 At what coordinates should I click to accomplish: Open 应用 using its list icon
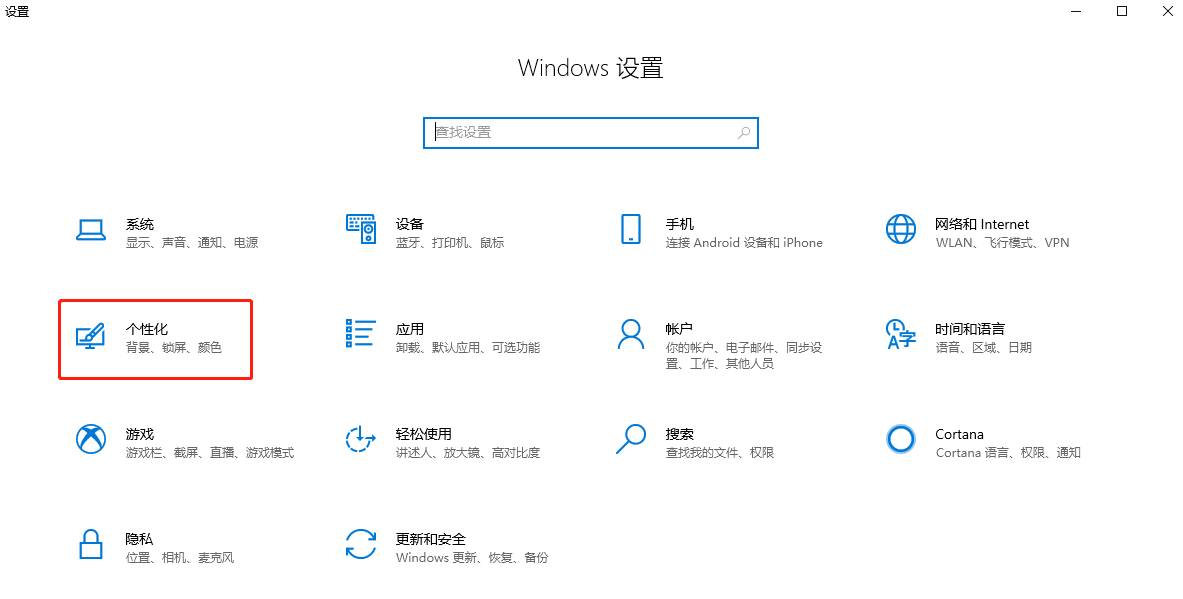360,335
